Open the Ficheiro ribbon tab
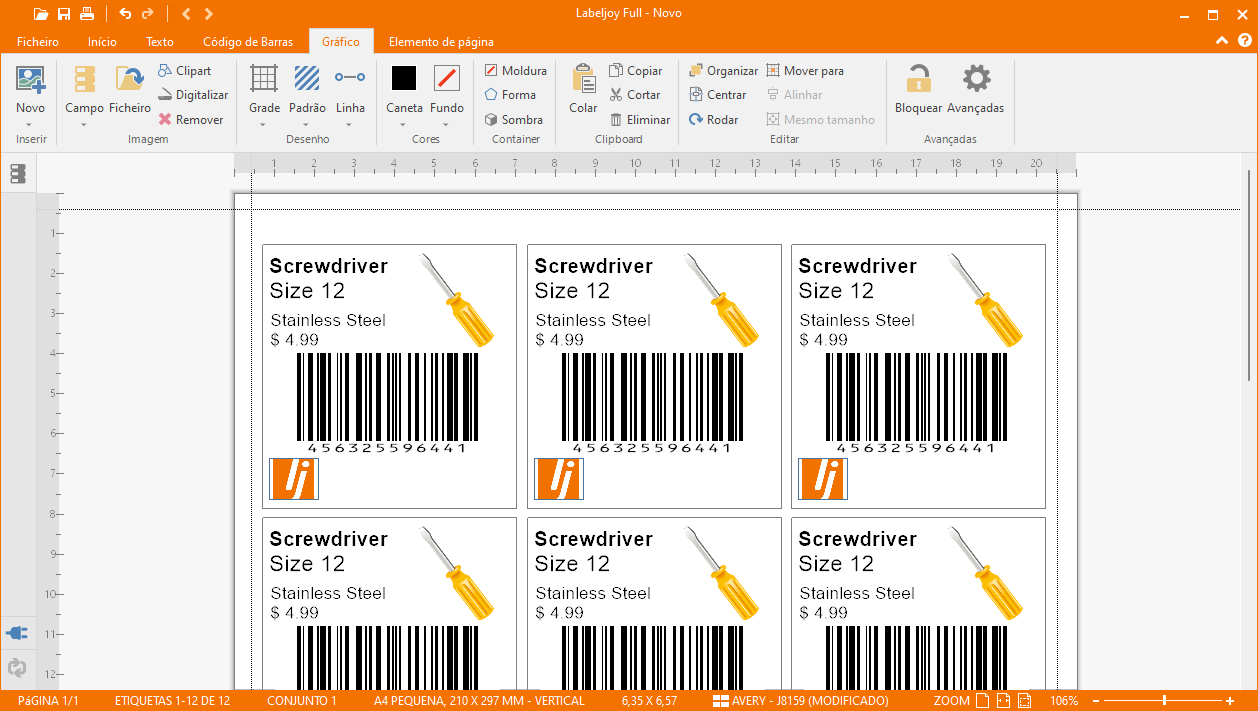 38,42
